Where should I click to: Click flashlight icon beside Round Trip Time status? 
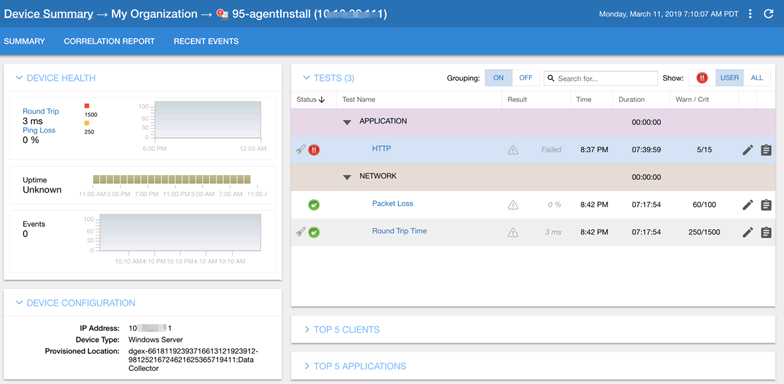tap(300, 232)
